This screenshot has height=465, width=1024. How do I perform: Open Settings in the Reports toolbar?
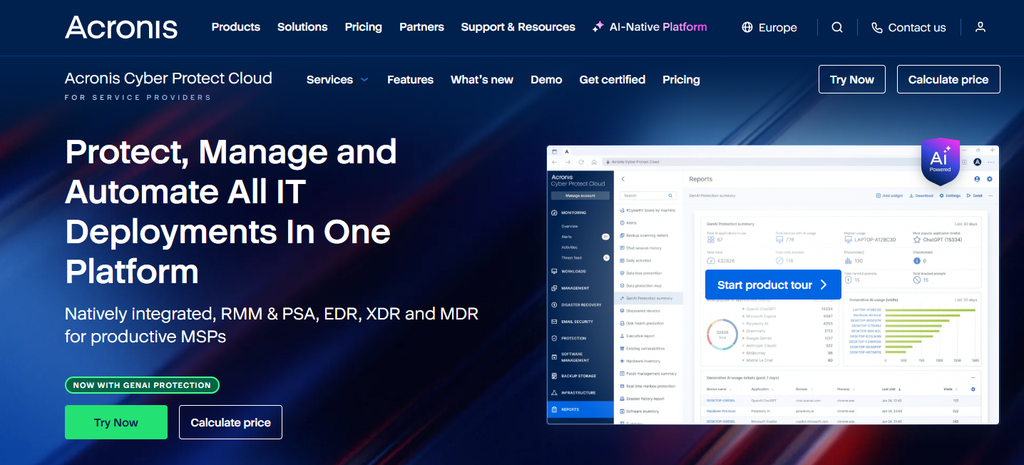pos(950,195)
